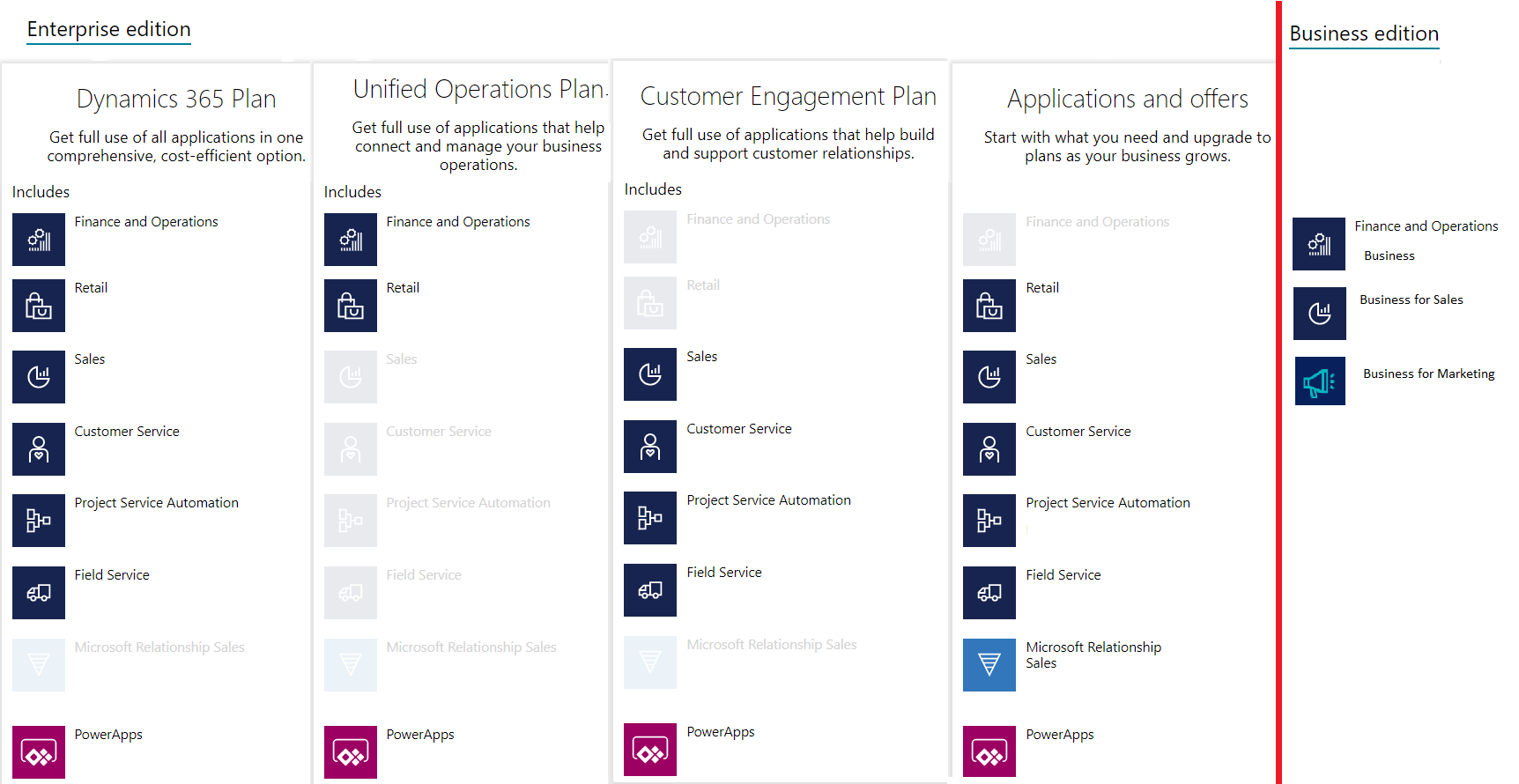Click Finance and Operations icon in Unified Operations Plan
The height and width of the screenshot is (784, 1519).
351,240
